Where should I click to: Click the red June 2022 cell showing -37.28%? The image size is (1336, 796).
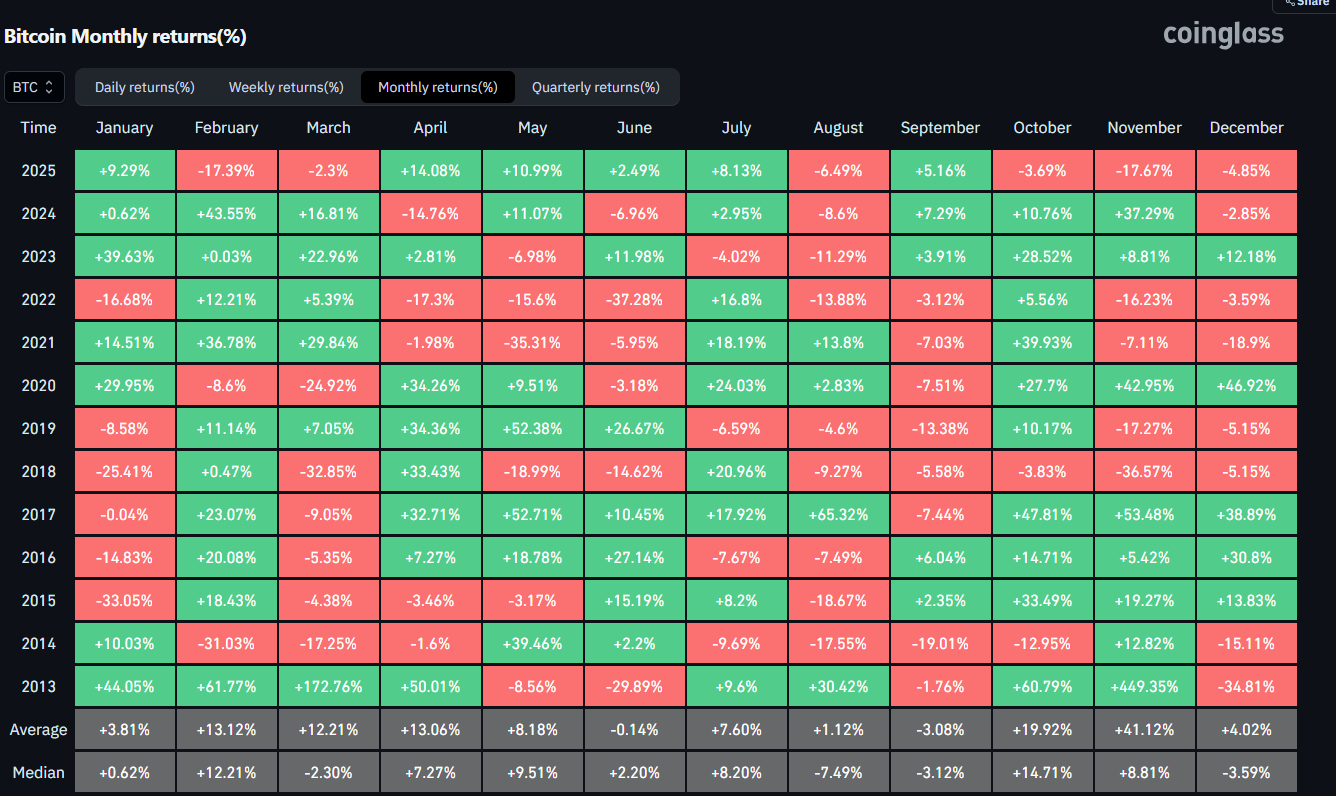(634, 300)
